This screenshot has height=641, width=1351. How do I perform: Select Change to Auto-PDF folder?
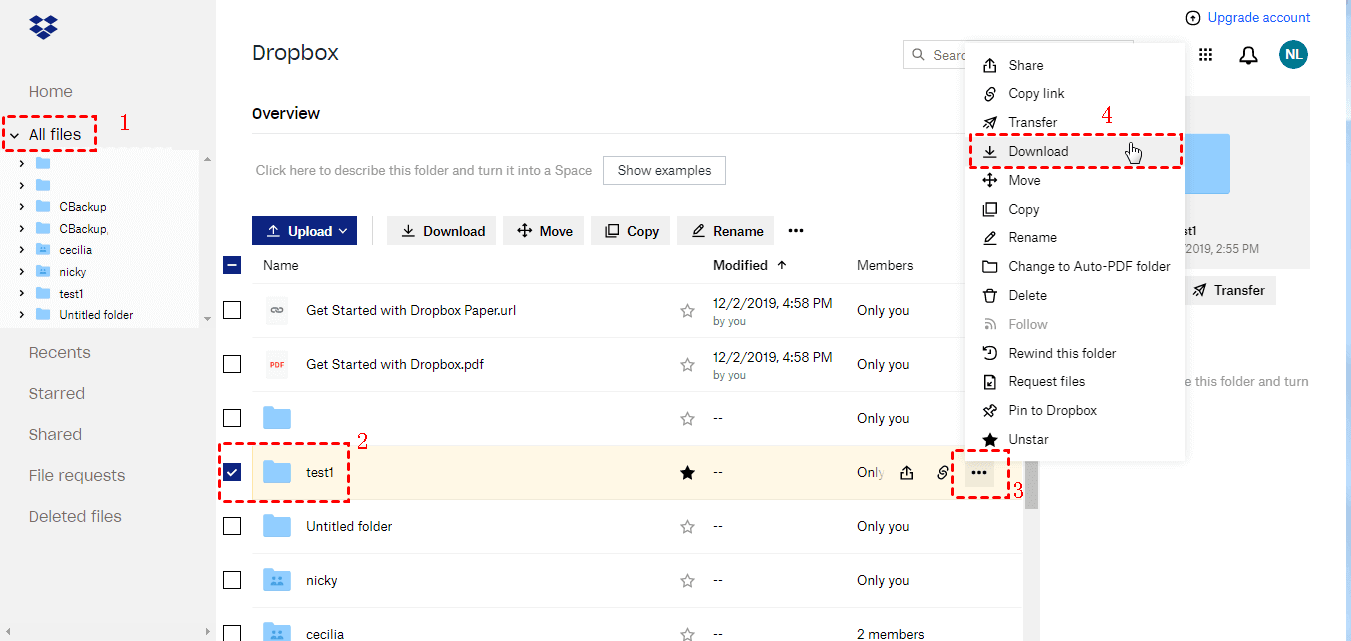[1075, 266]
